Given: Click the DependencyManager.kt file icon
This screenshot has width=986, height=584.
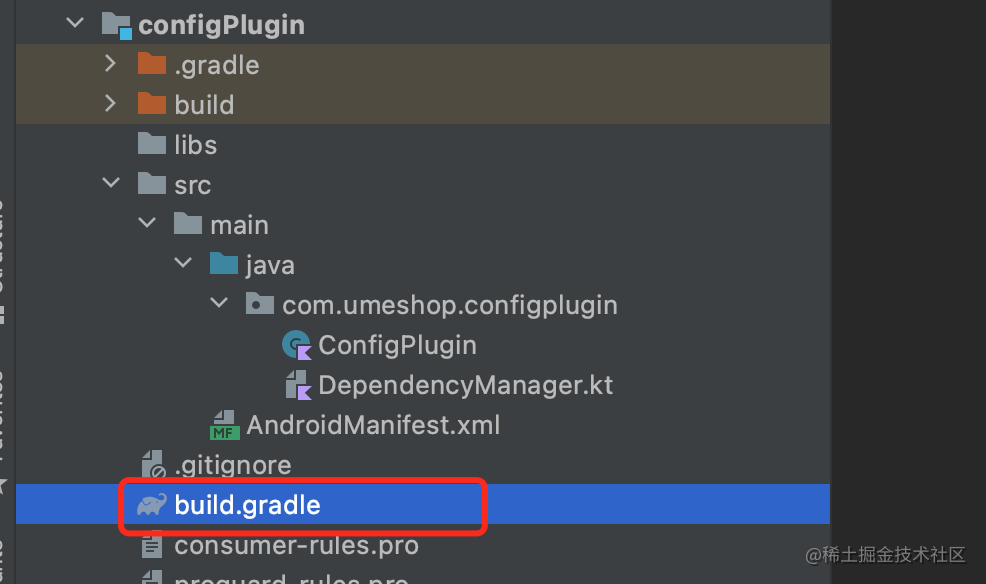Looking at the screenshot, I should [x=297, y=385].
